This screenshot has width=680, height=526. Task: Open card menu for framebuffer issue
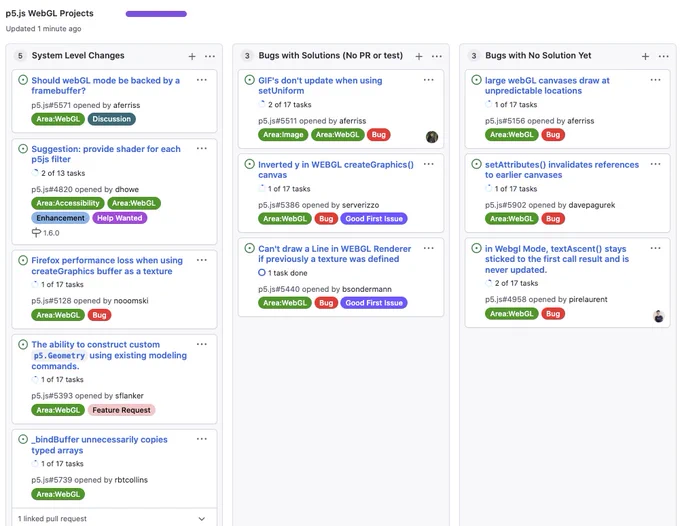pos(202,80)
